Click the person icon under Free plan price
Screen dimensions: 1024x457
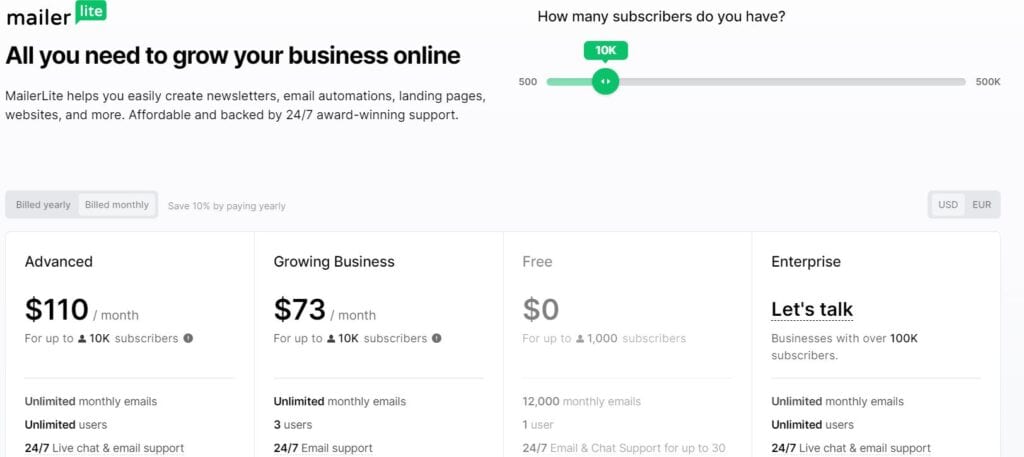(580, 339)
